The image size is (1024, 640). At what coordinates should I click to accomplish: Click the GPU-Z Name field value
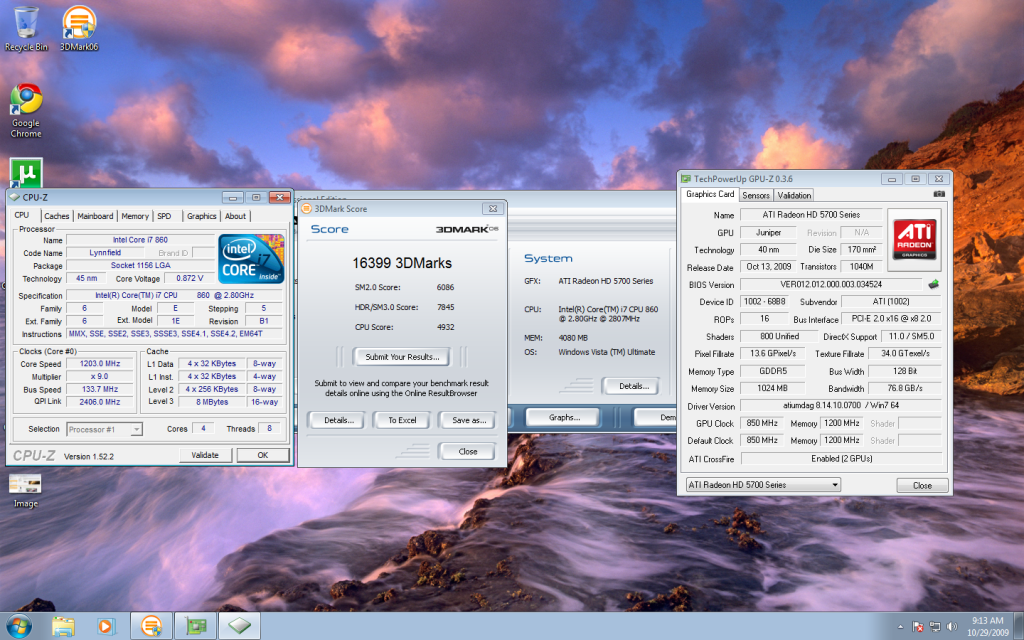pyautogui.click(x=811, y=214)
